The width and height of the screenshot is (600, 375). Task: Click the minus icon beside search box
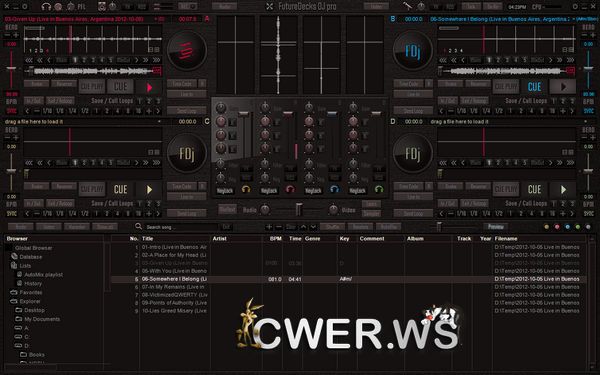(x=279, y=227)
